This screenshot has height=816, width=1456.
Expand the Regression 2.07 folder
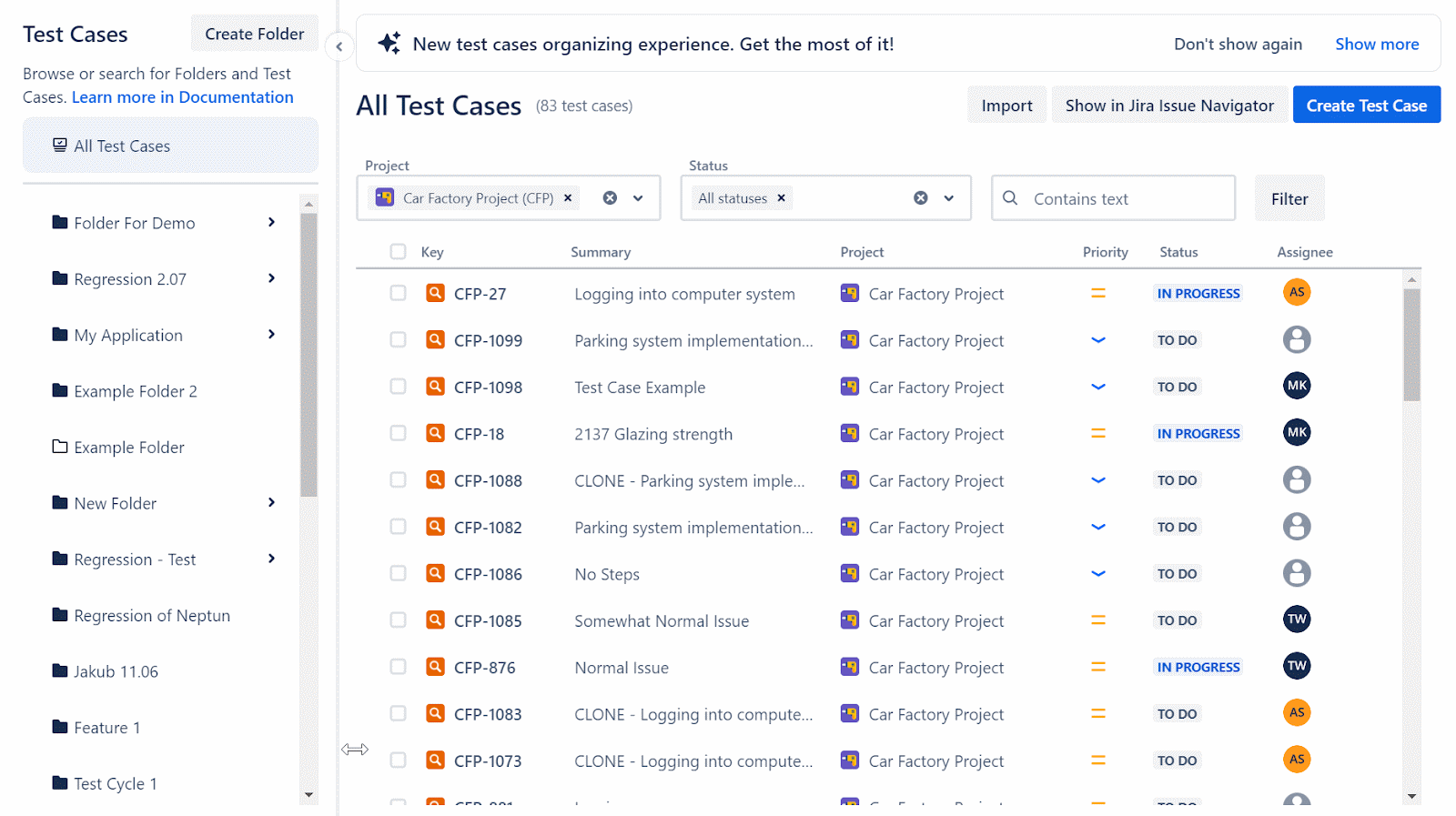(x=271, y=278)
